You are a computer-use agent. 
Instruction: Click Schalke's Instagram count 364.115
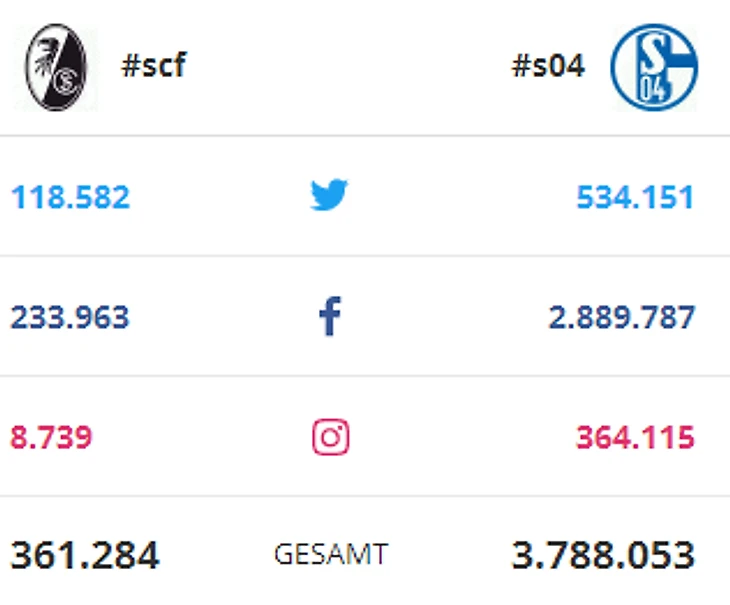(x=634, y=438)
